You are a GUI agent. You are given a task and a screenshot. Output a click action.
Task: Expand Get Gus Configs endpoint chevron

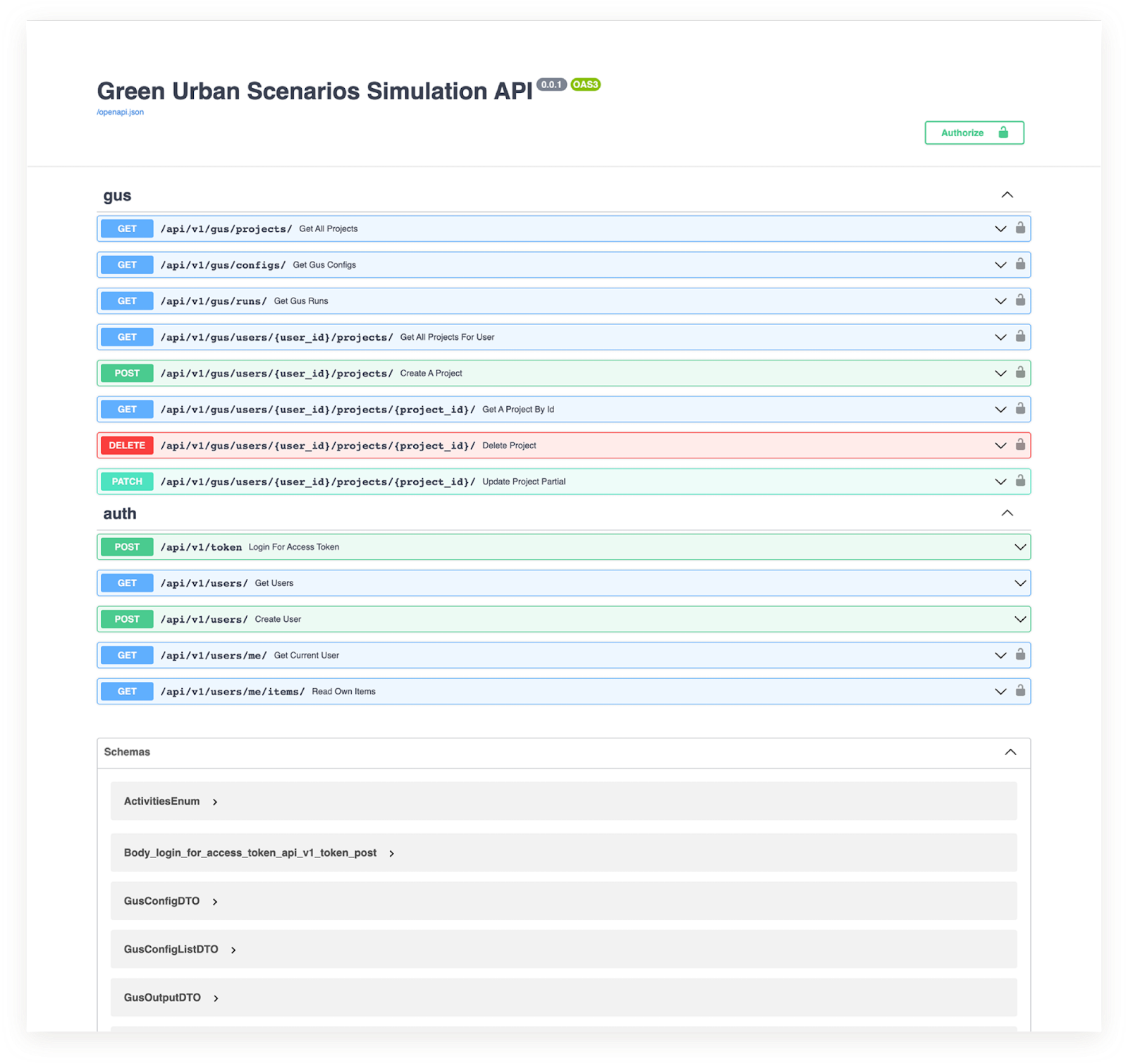1000,264
